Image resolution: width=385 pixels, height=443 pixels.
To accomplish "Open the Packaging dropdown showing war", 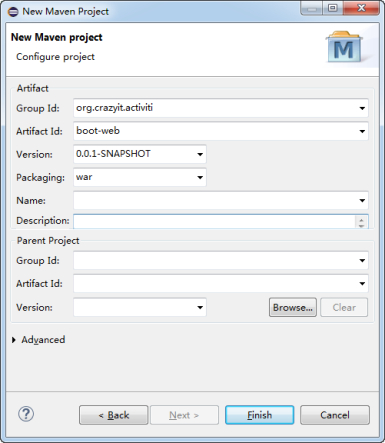I will point(200,177).
